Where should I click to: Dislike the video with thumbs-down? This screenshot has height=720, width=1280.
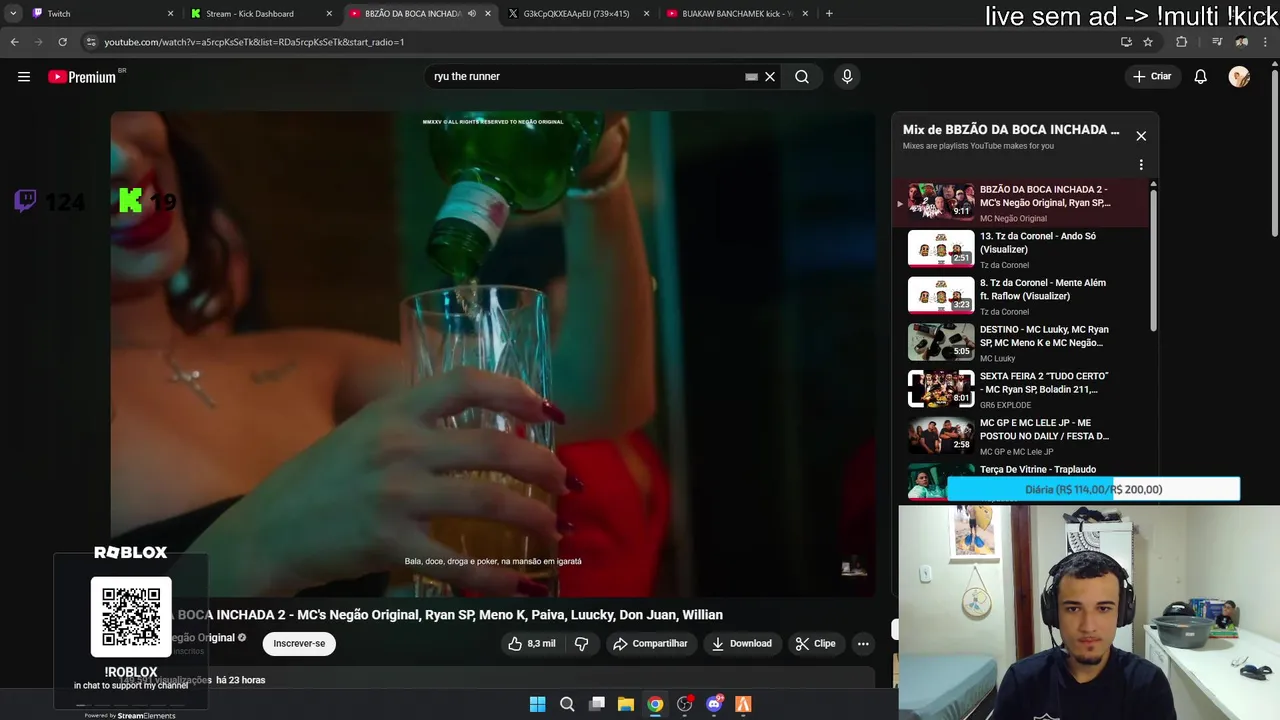pos(581,644)
